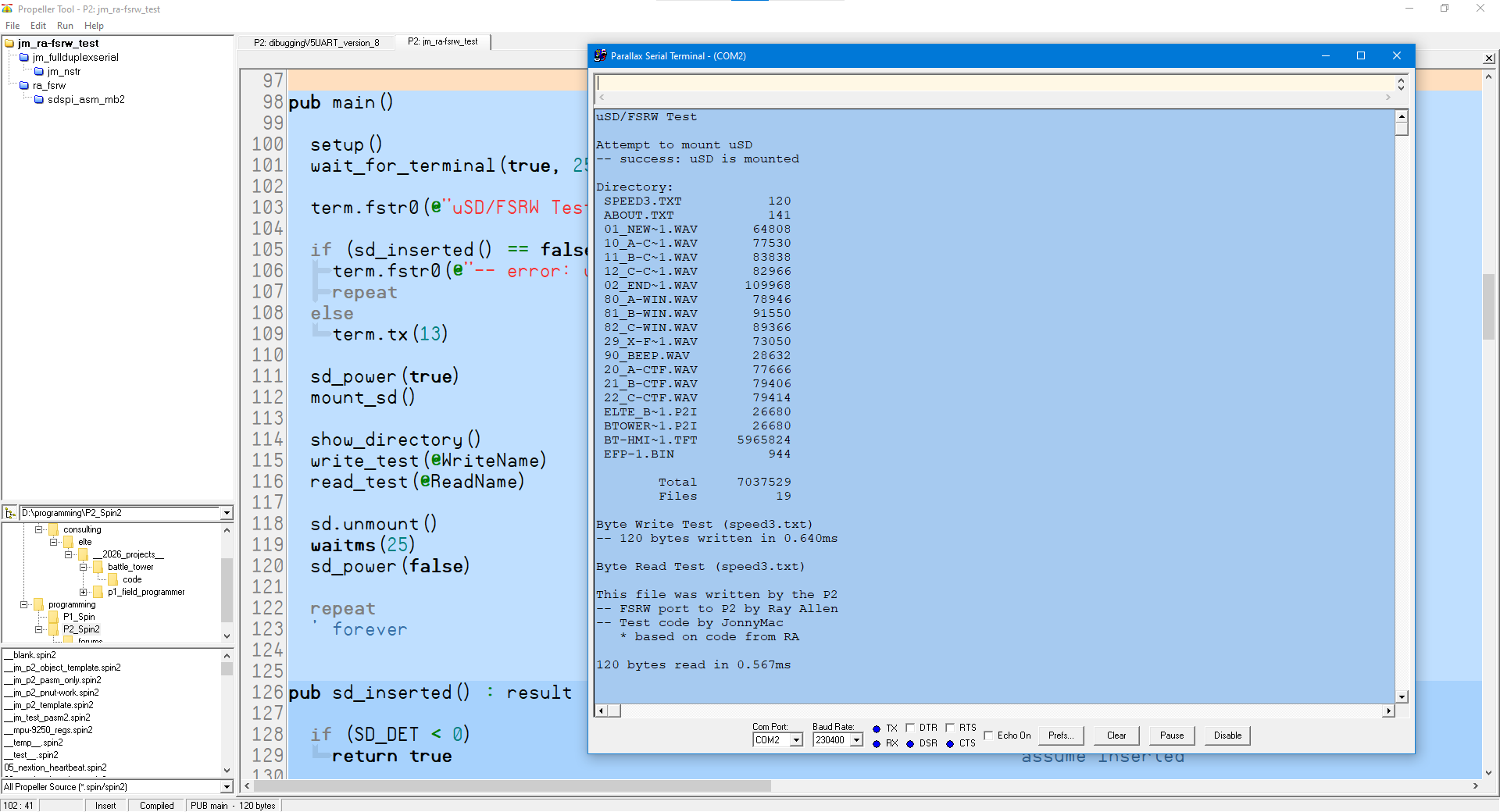Click the battle_tower folder icon
The width and height of the screenshot is (1500, 812).
tap(98, 567)
